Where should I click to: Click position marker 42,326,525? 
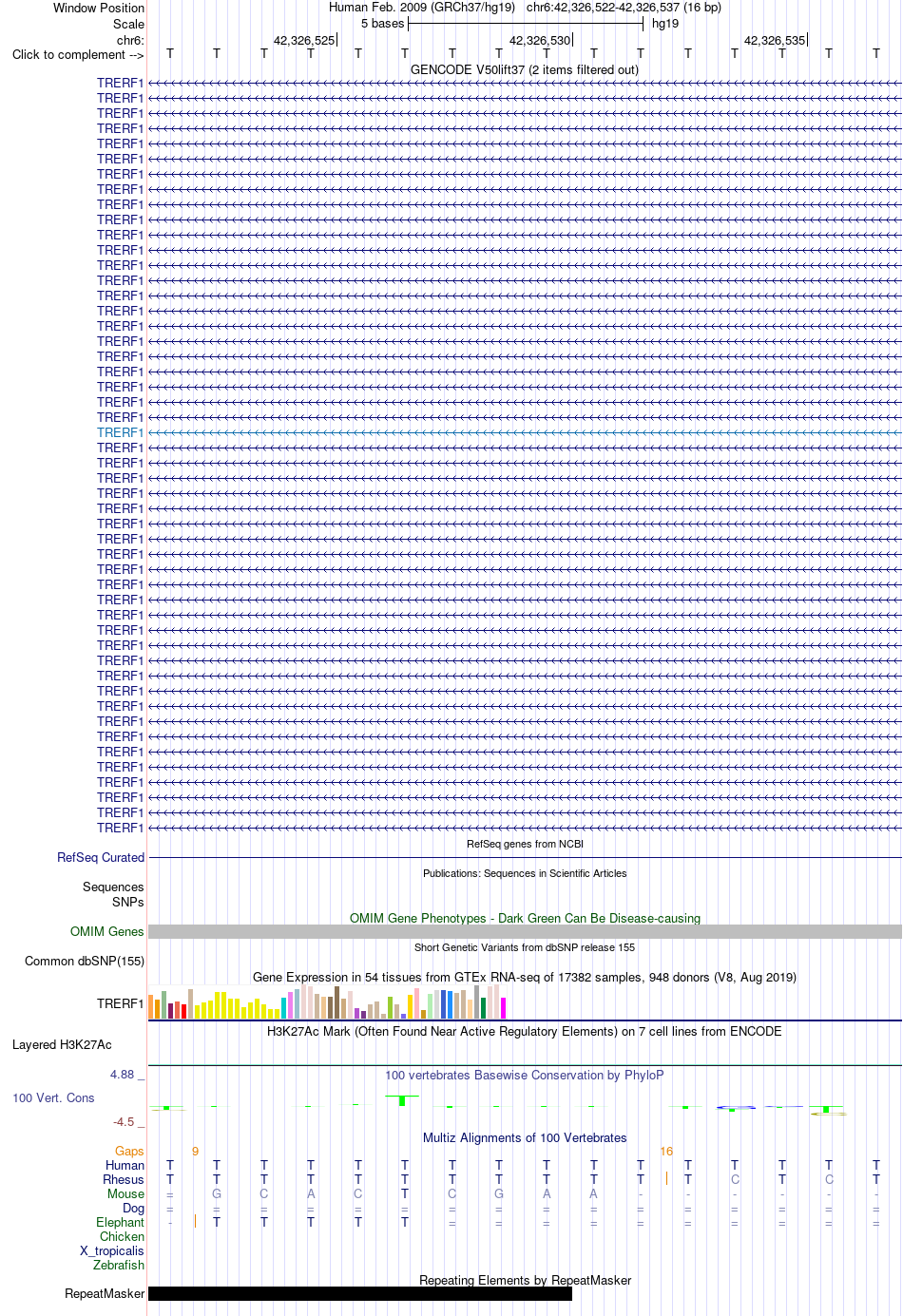click(x=304, y=40)
